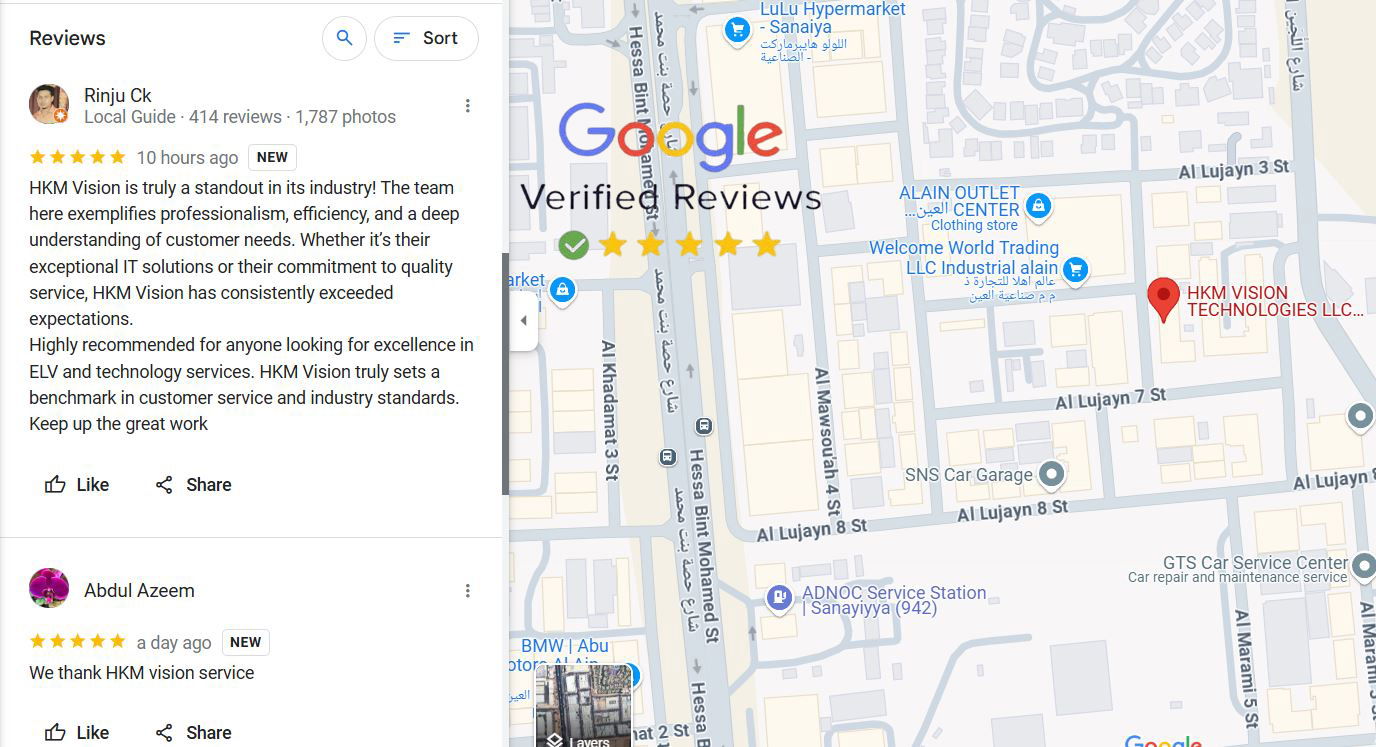The width and height of the screenshot is (1376, 747).
Task: Click the reviews panel vertical scrollbar
Action: click(505, 373)
